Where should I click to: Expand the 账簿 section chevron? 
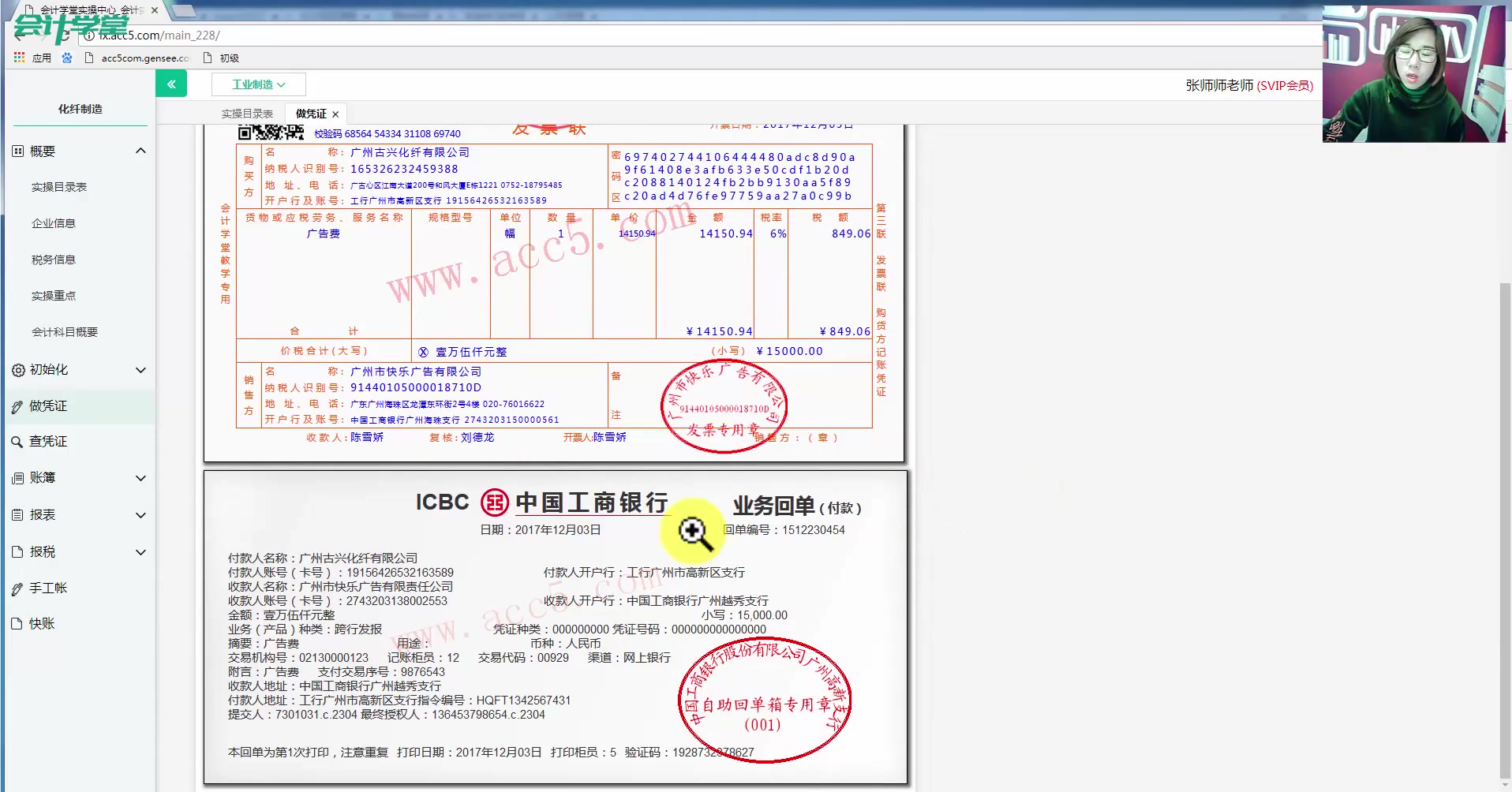(140, 478)
